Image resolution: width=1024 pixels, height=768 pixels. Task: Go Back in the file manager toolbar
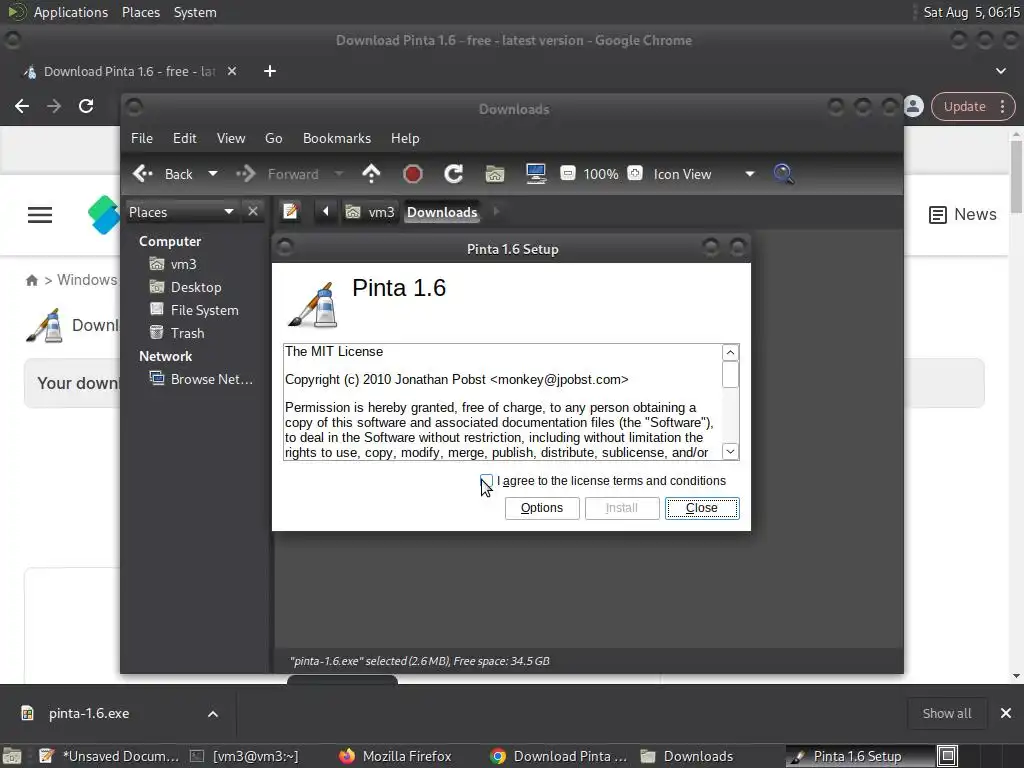pos(163,174)
